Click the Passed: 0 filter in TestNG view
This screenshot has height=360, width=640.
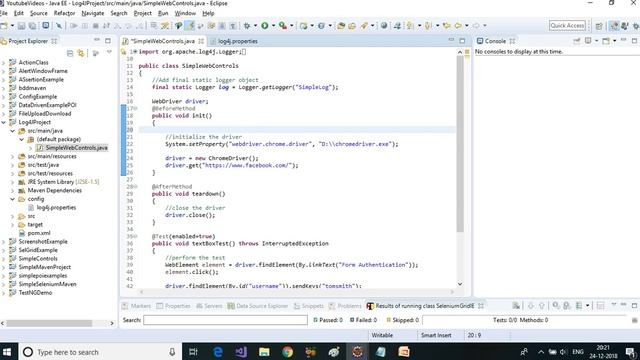coord(328,320)
